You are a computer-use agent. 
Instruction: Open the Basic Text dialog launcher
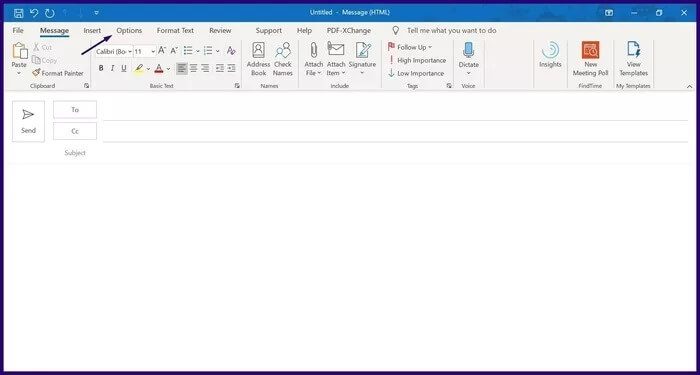238,86
